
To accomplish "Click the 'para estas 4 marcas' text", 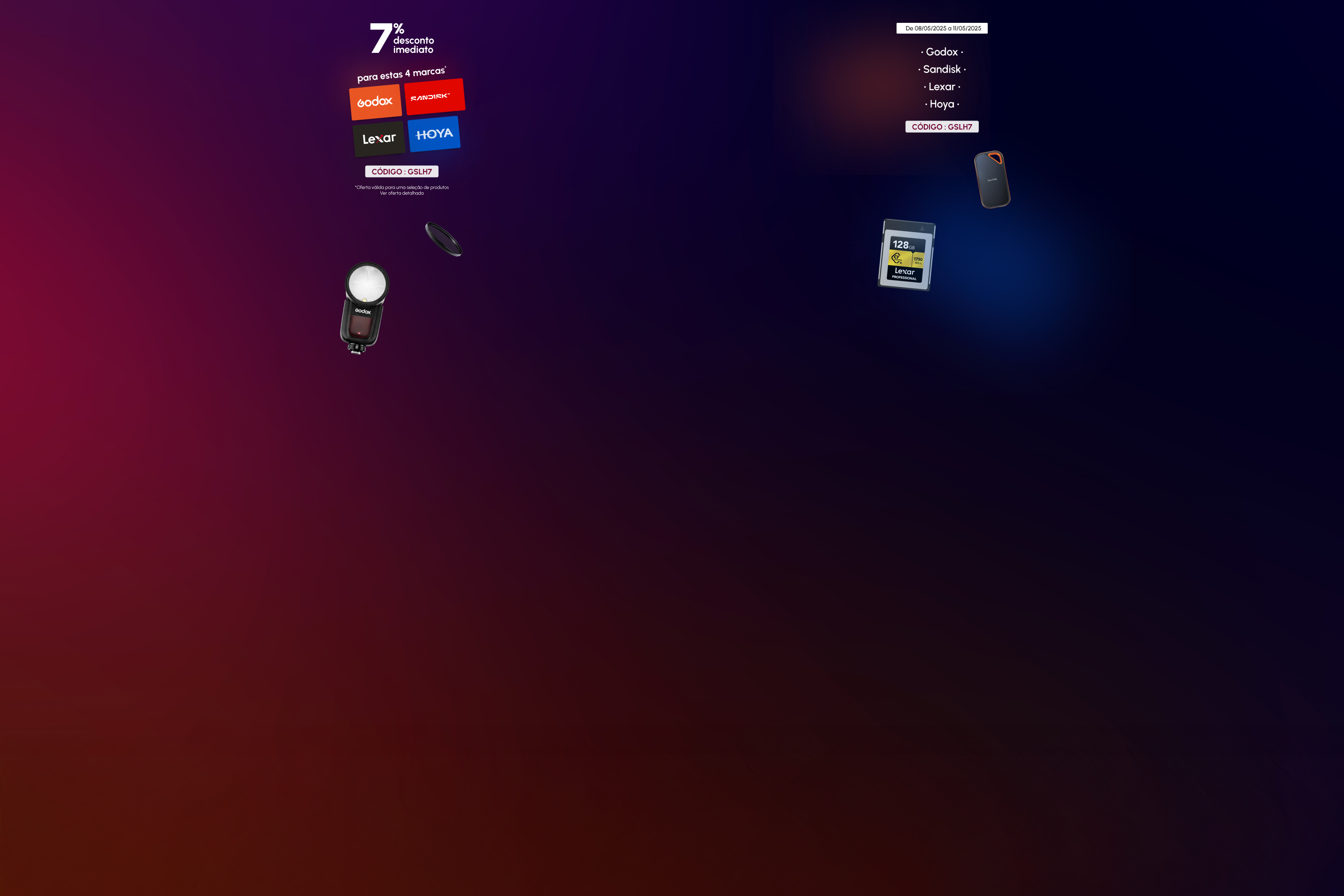I will tap(401, 74).
